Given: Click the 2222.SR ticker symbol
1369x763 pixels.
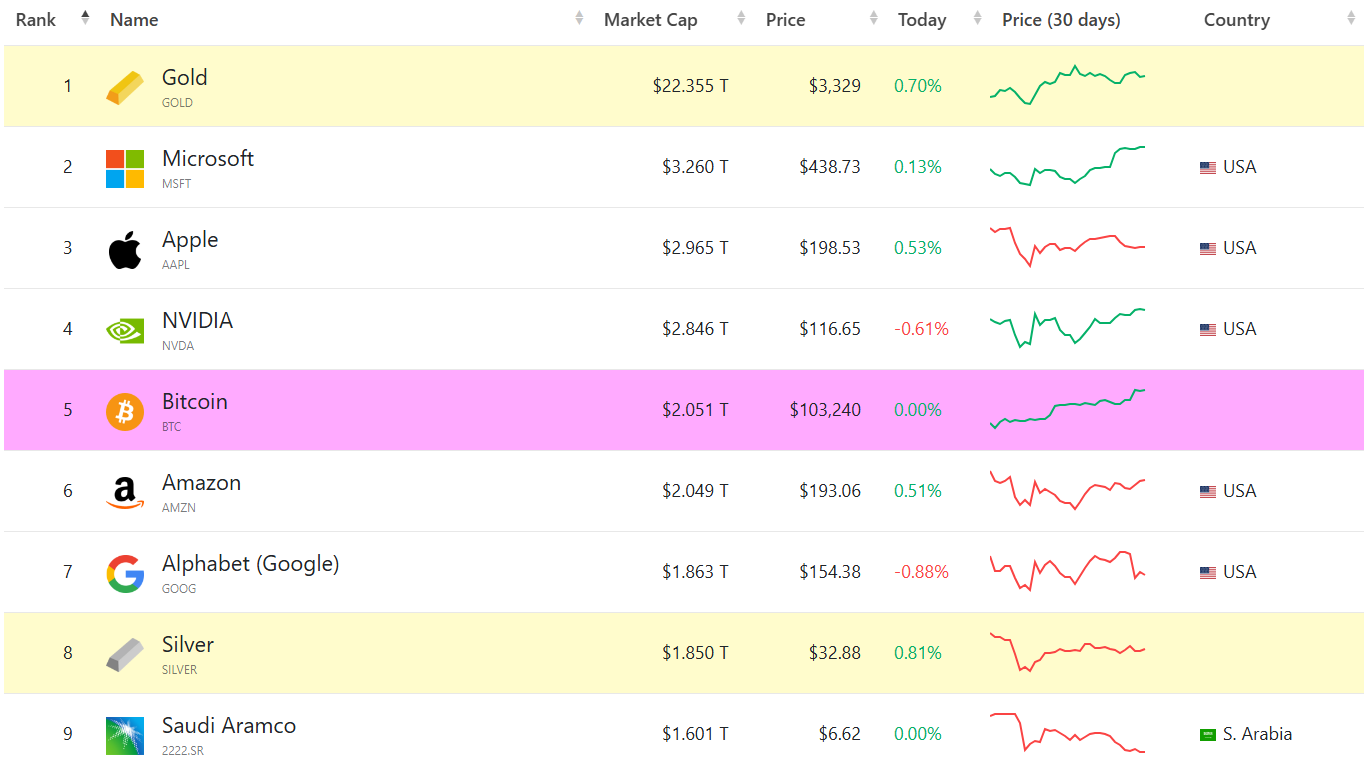Looking at the screenshot, I should tap(183, 751).
